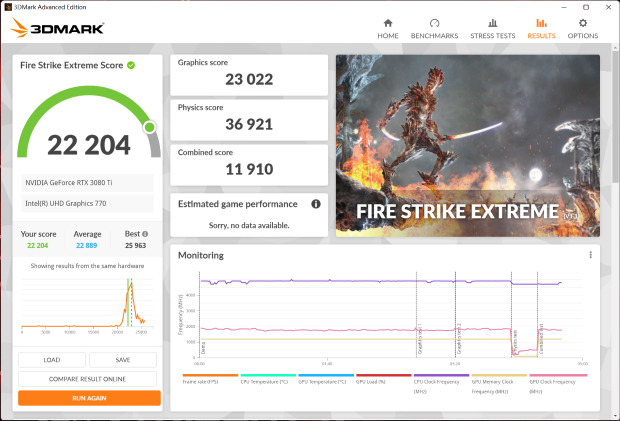
Task: Open the Results bar chart icon
Action: [541, 23]
